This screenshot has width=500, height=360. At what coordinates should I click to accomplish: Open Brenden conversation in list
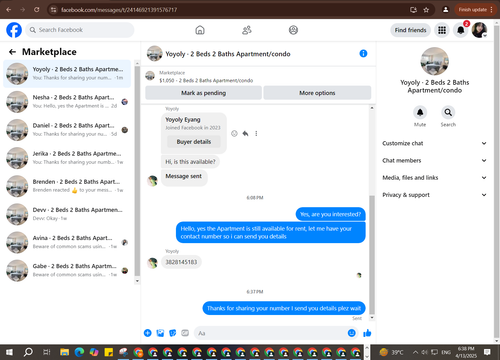pos(67,186)
